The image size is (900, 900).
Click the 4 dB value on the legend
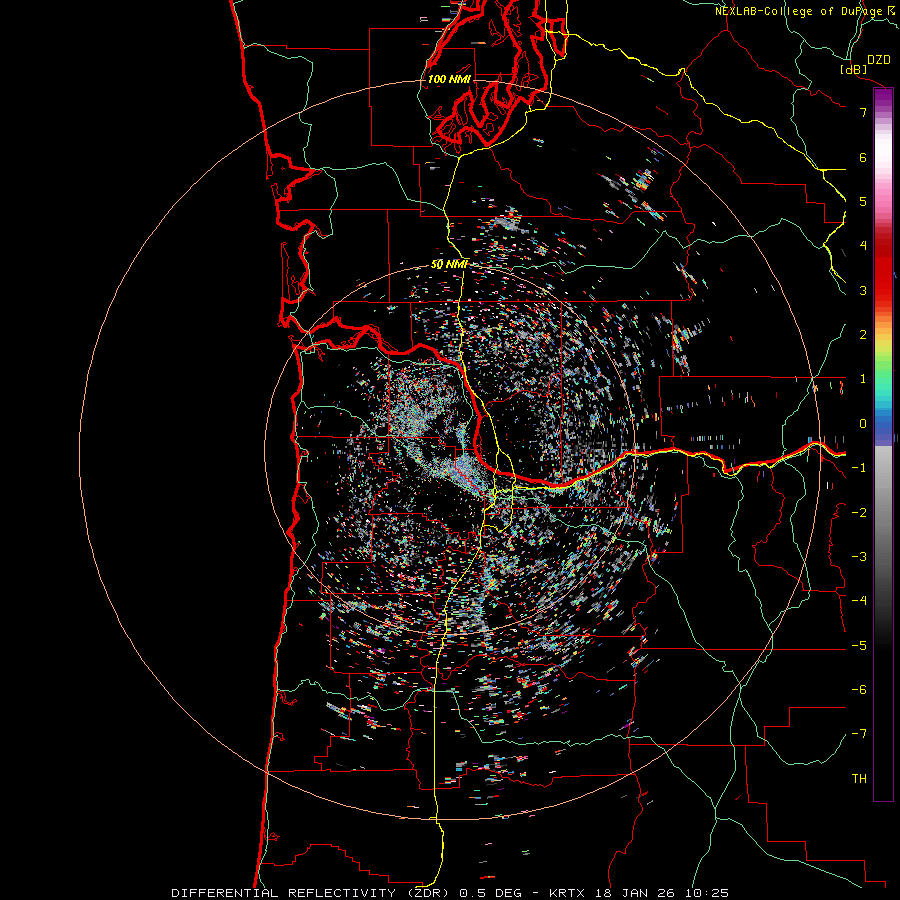(863, 246)
